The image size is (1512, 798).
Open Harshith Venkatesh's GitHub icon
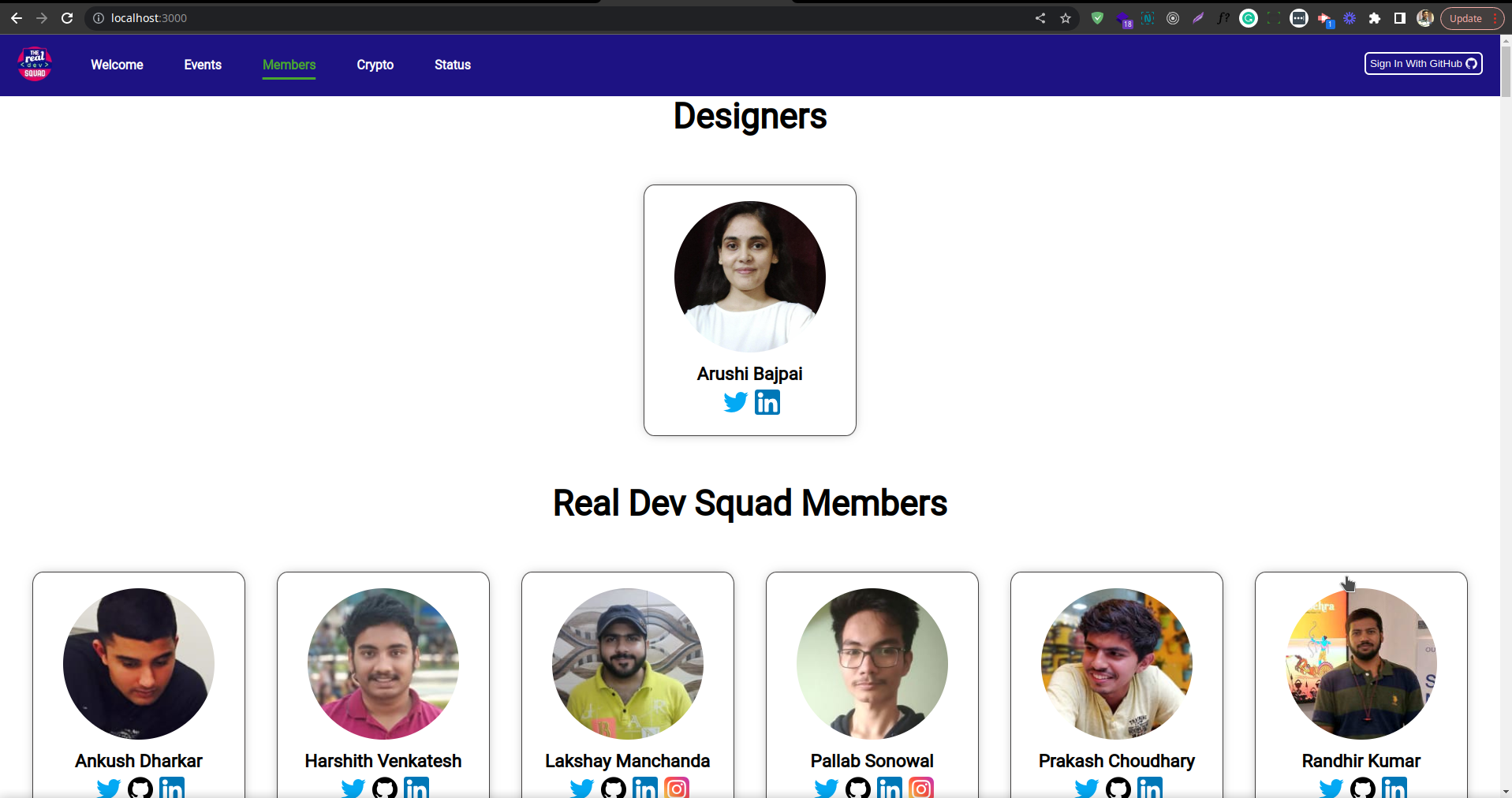[x=385, y=788]
